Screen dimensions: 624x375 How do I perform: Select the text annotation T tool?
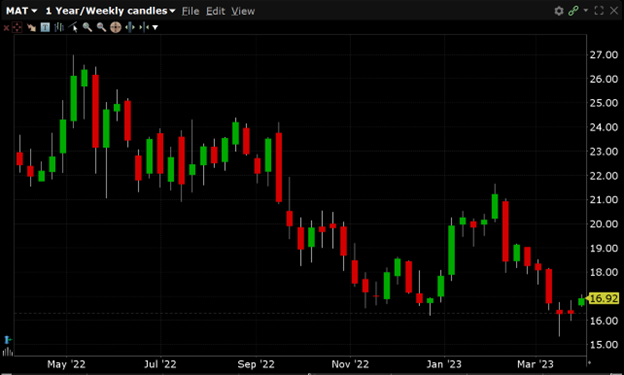pos(45,27)
